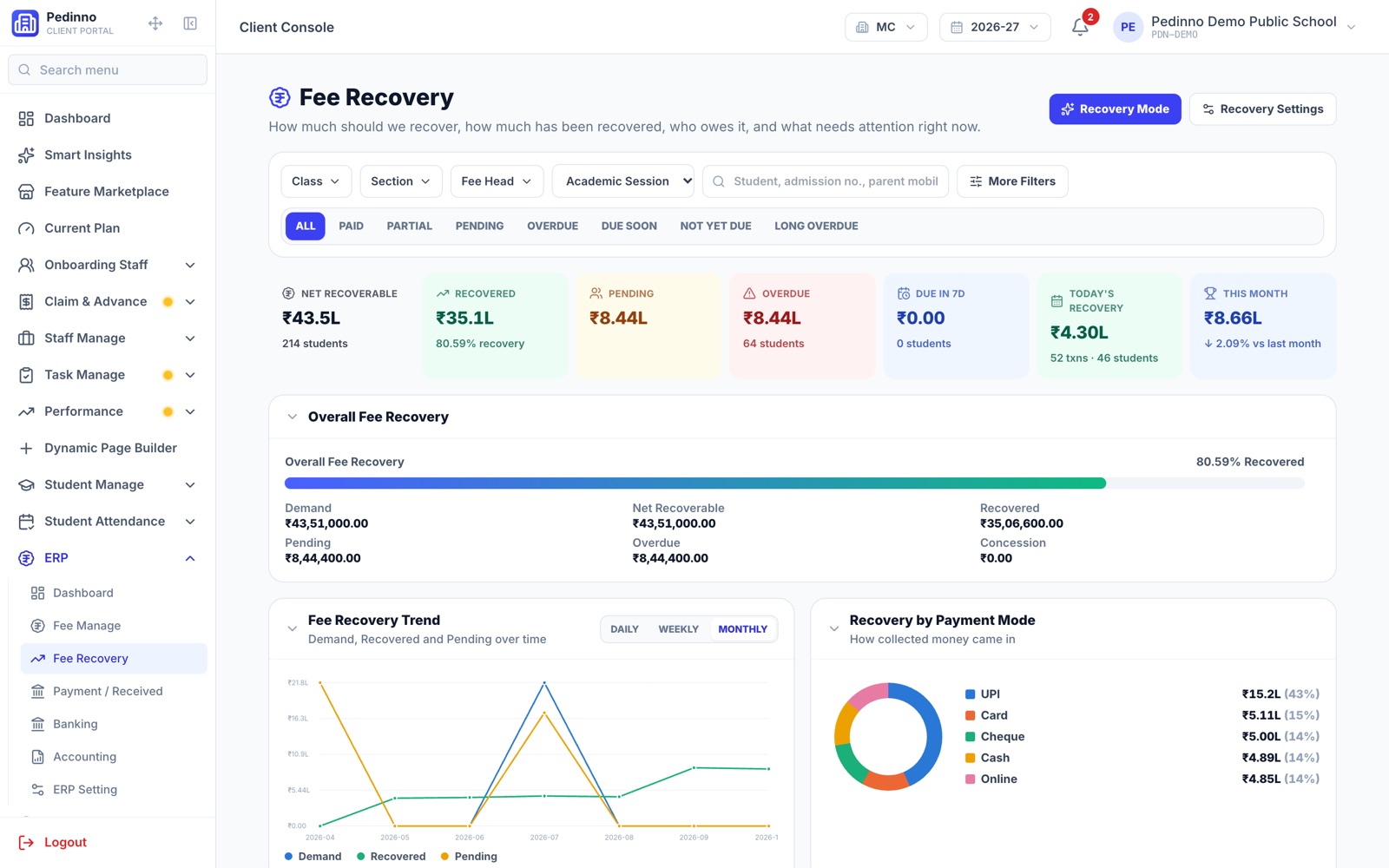The image size is (1389, 868).
Task: Select MONTHLY trend view
Action: [x=742, y=629]
